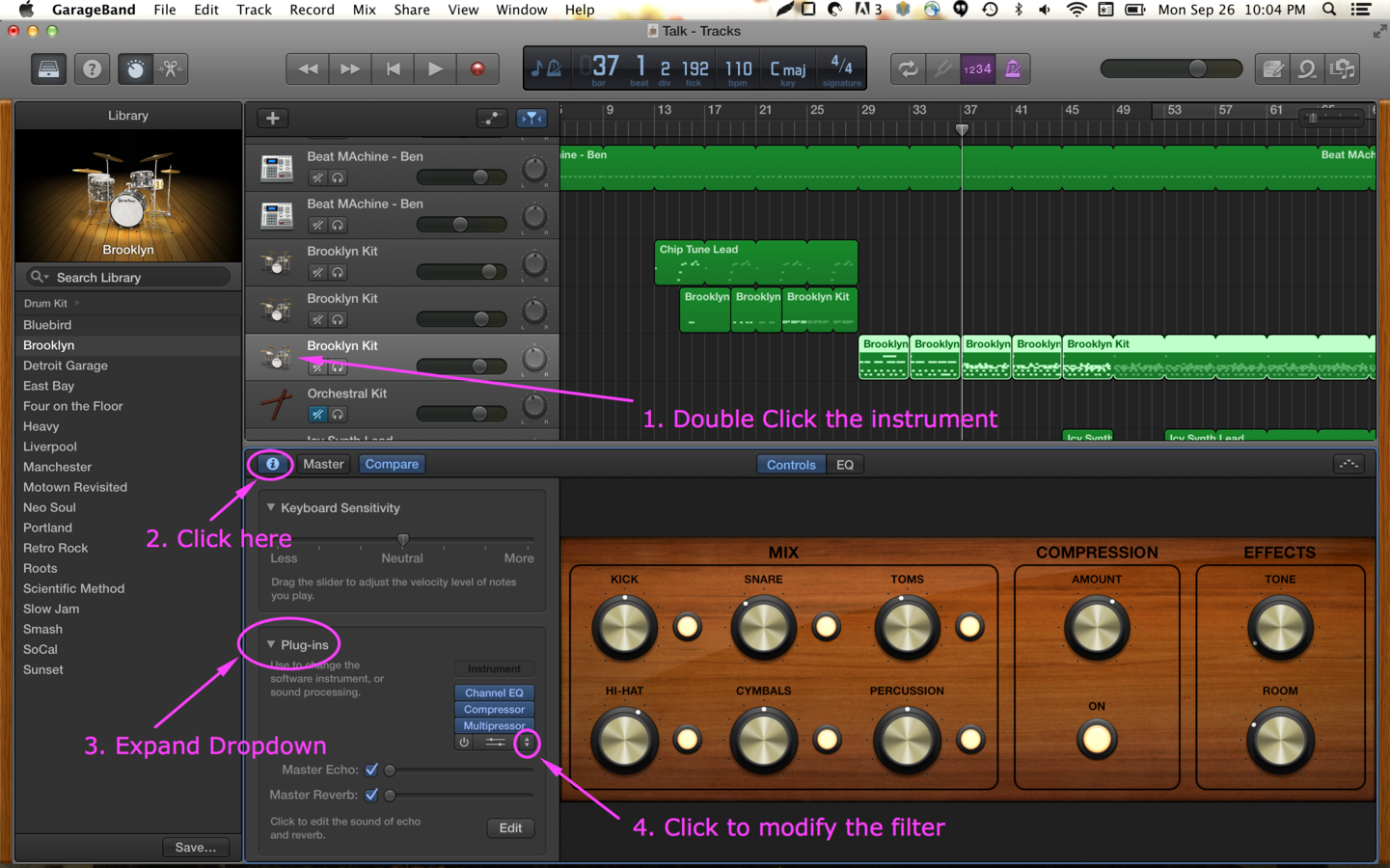Open the Arpeggiator button at panel right

click(x=1349, y=464)
